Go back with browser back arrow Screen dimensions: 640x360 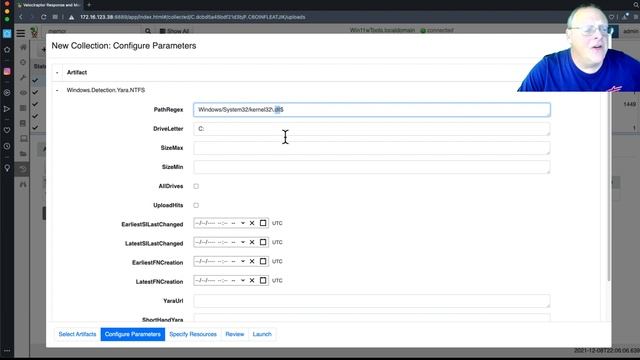click(x=20, y=17)
